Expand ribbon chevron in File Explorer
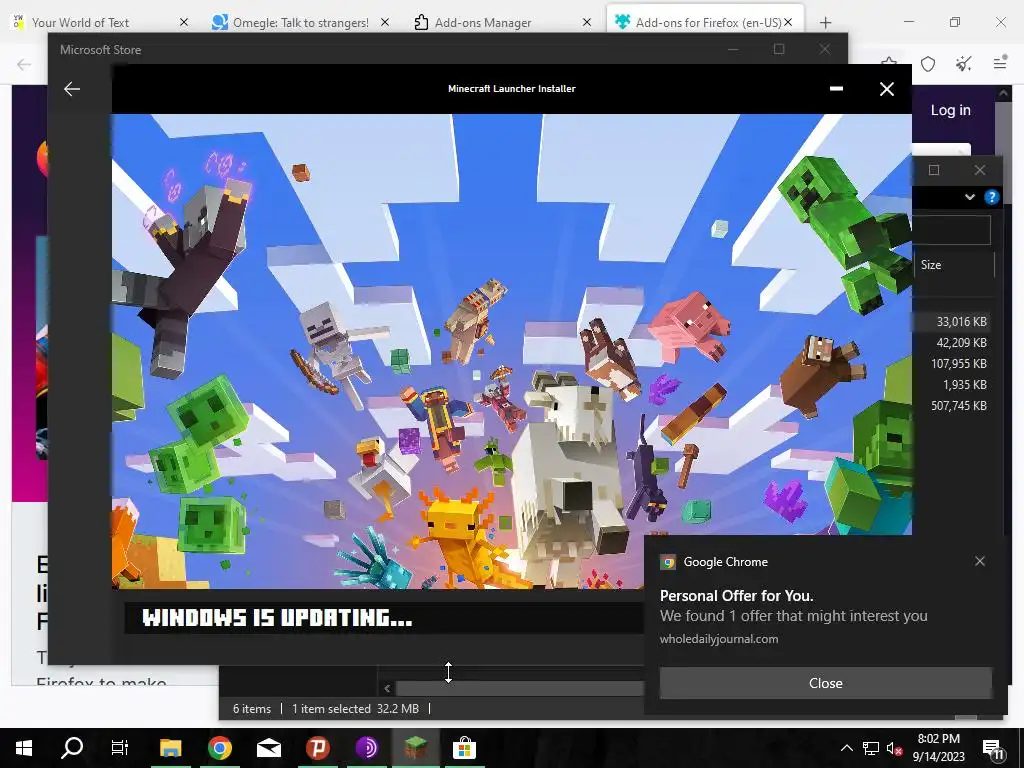Viewport: 1024px width, 768px height. click(x=970, y=197)
